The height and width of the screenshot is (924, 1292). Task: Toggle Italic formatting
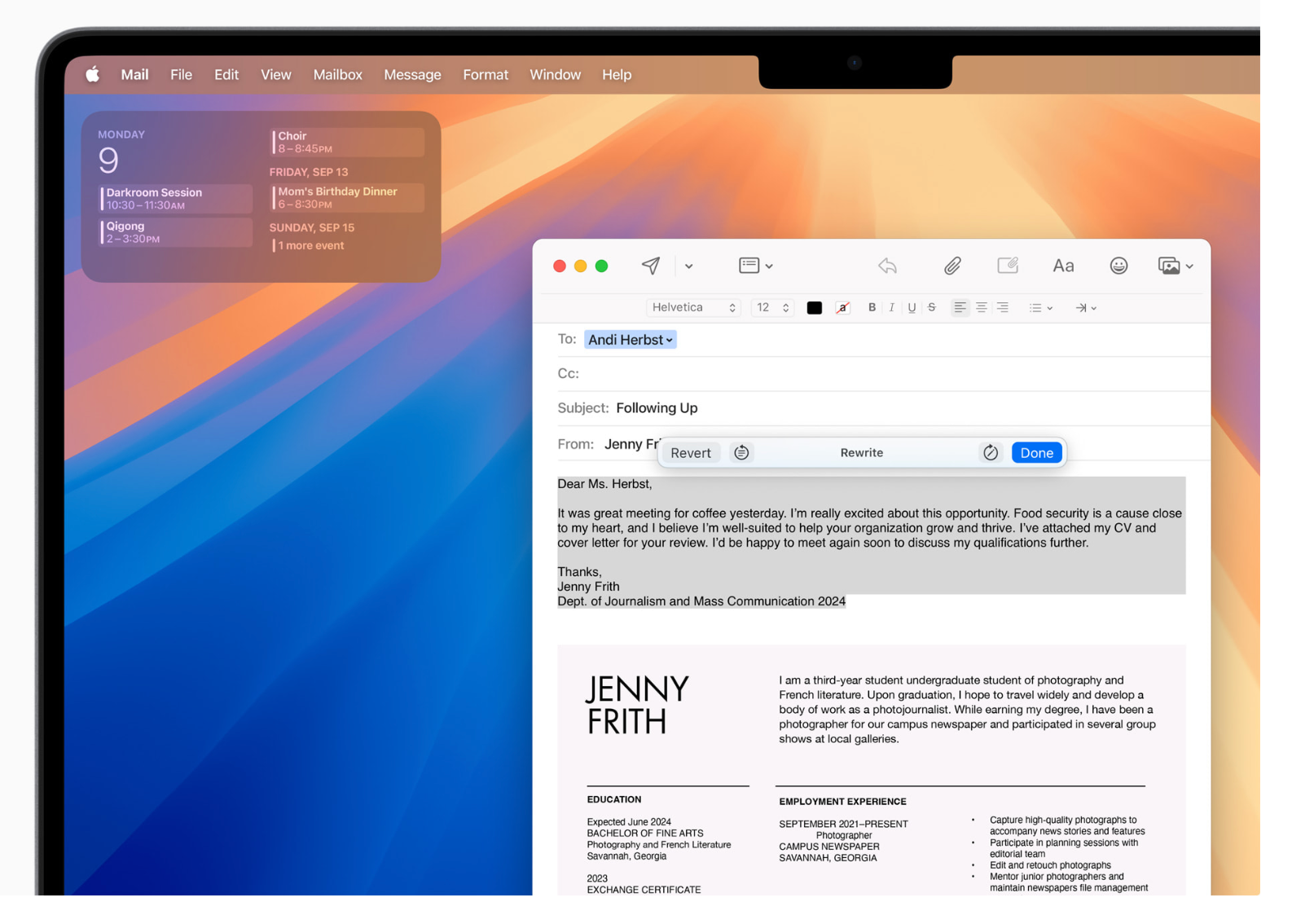coord(892,307)
